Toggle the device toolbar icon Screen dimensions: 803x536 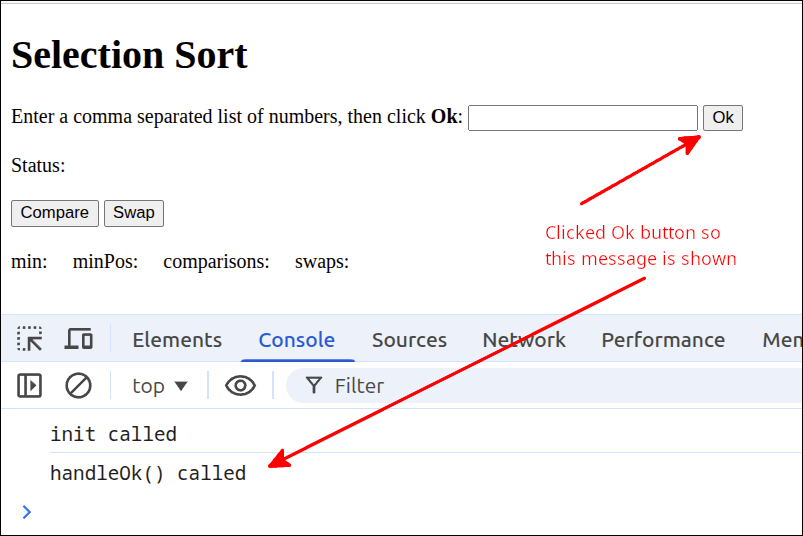click(x=79, y=340)
